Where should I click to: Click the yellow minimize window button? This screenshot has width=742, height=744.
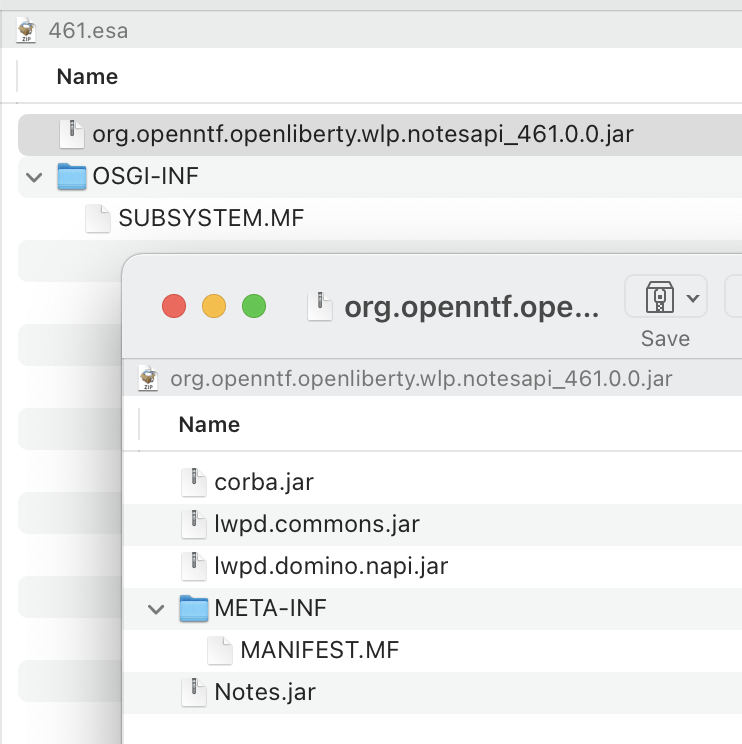point(214,306)
